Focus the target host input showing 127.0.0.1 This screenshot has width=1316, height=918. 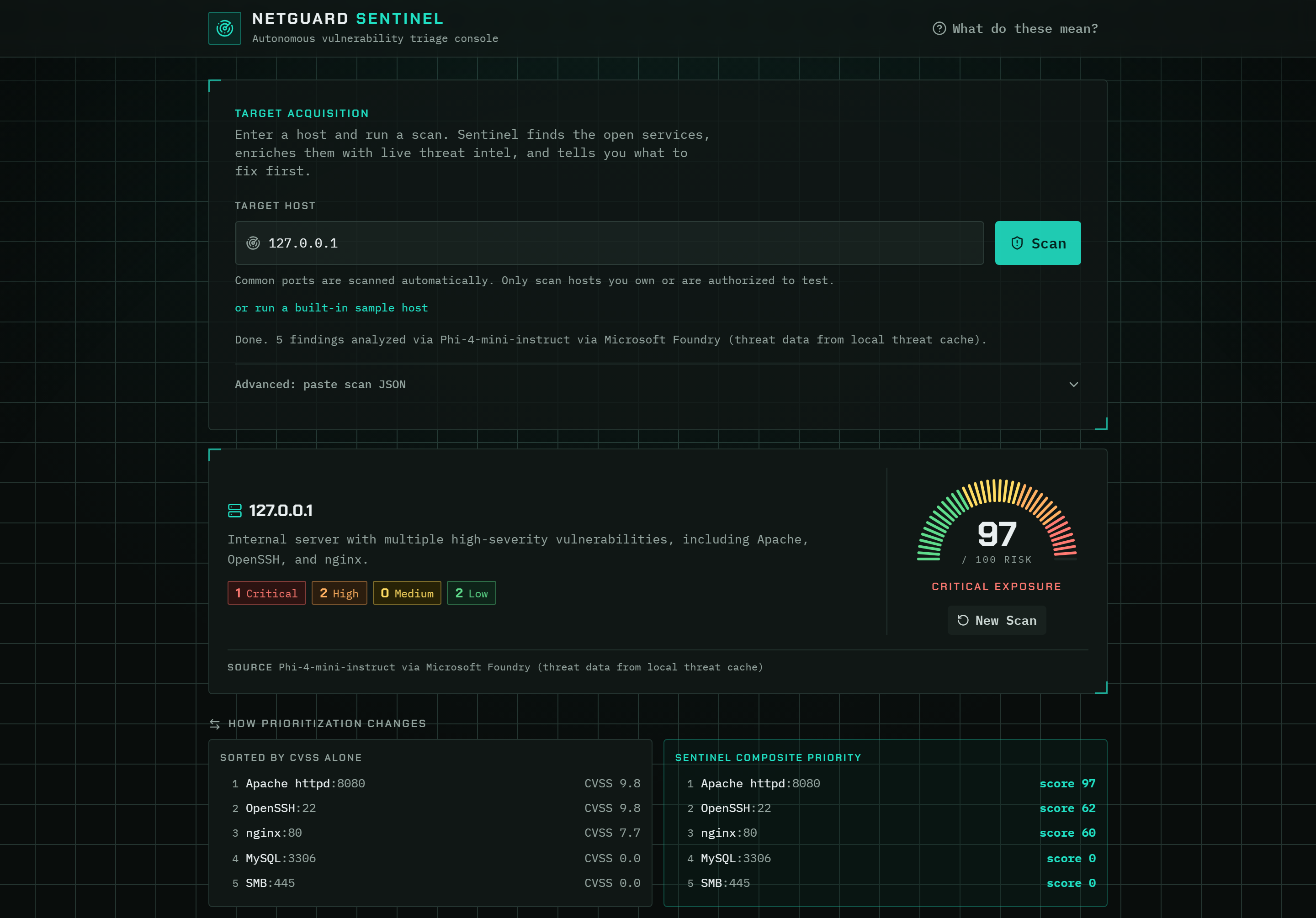click(609, 243)
